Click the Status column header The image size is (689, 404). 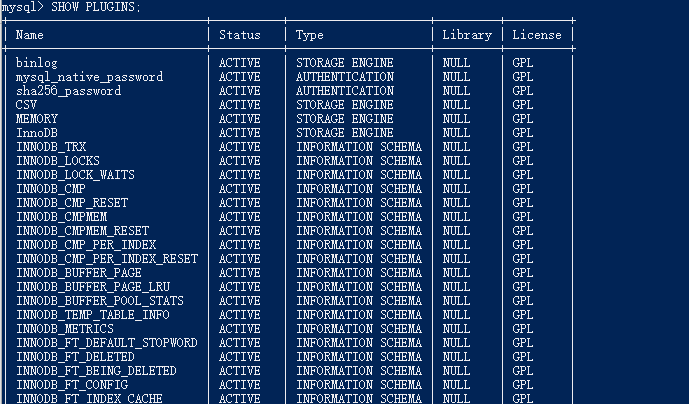[x=239, y=35]
